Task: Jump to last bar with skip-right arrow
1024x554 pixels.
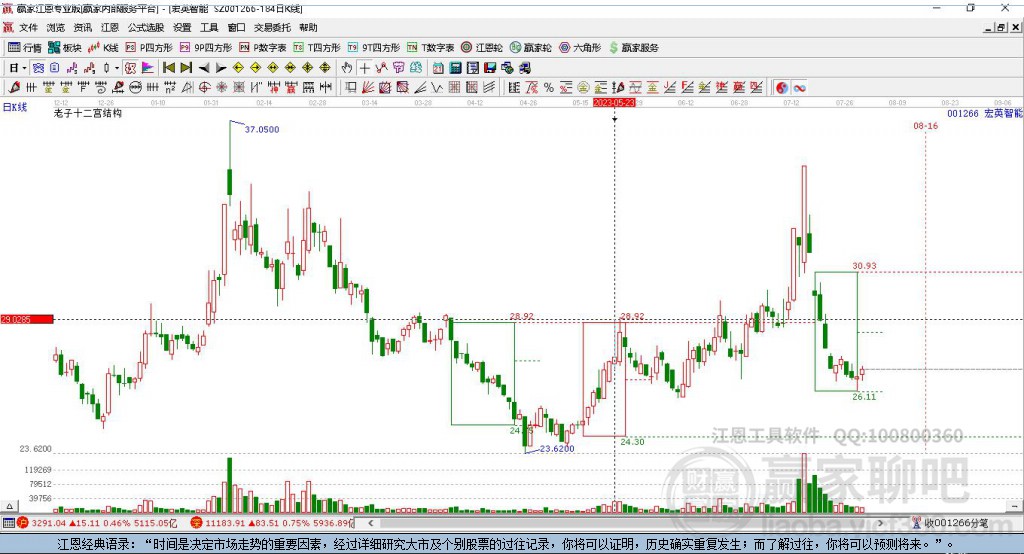Action: [186, 68]
